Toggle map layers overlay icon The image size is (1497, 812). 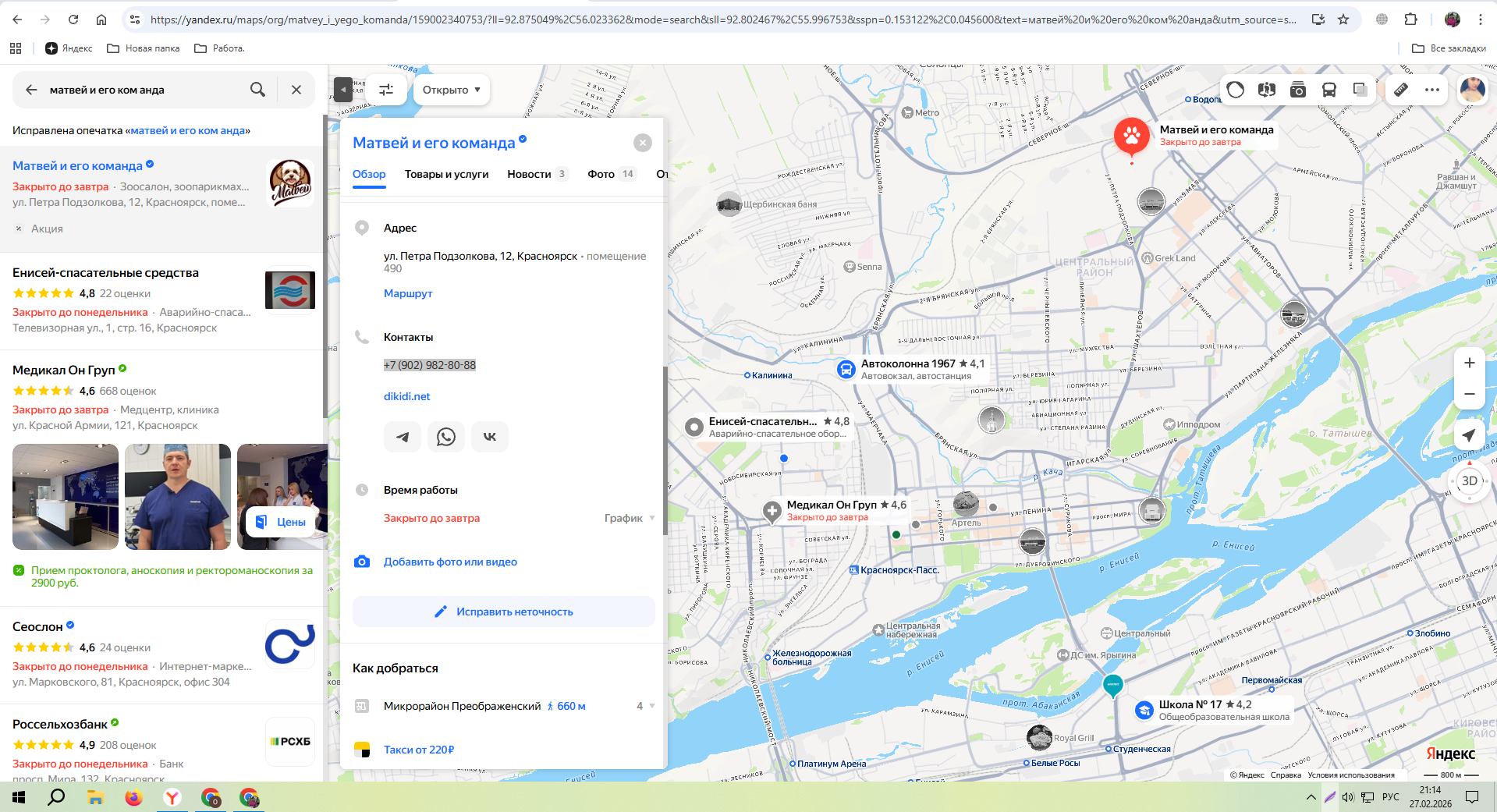click(x=1360, y=90)
